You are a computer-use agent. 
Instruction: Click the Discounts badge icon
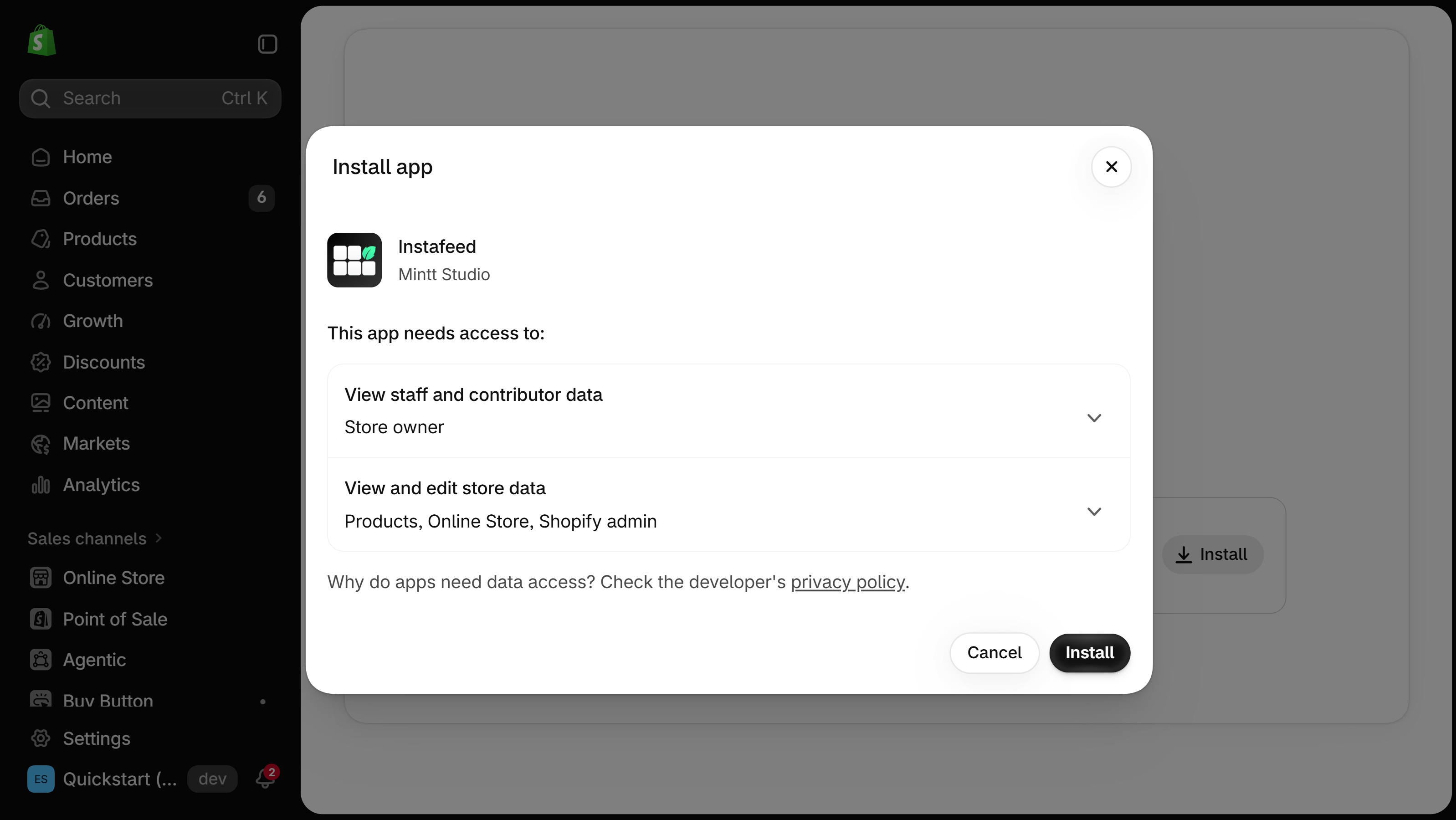[41, 362]
